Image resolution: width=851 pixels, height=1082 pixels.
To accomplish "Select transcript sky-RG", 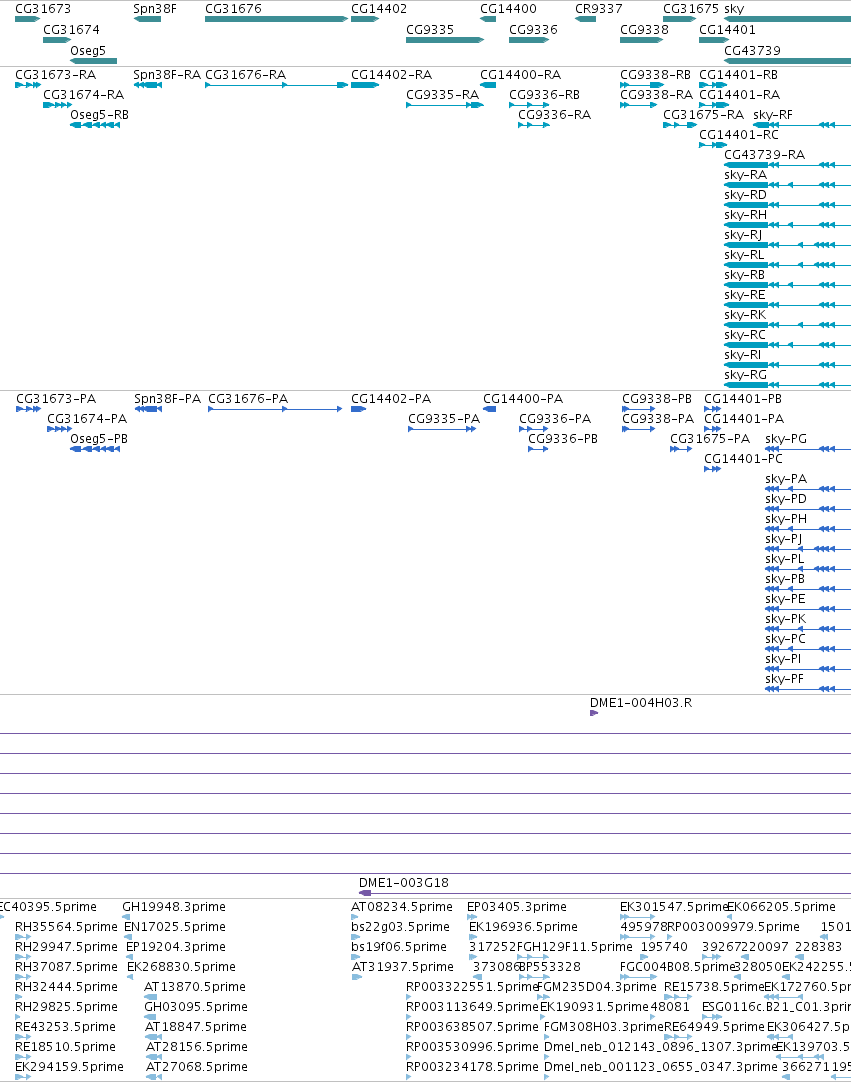I will click(x=745, y=375).
